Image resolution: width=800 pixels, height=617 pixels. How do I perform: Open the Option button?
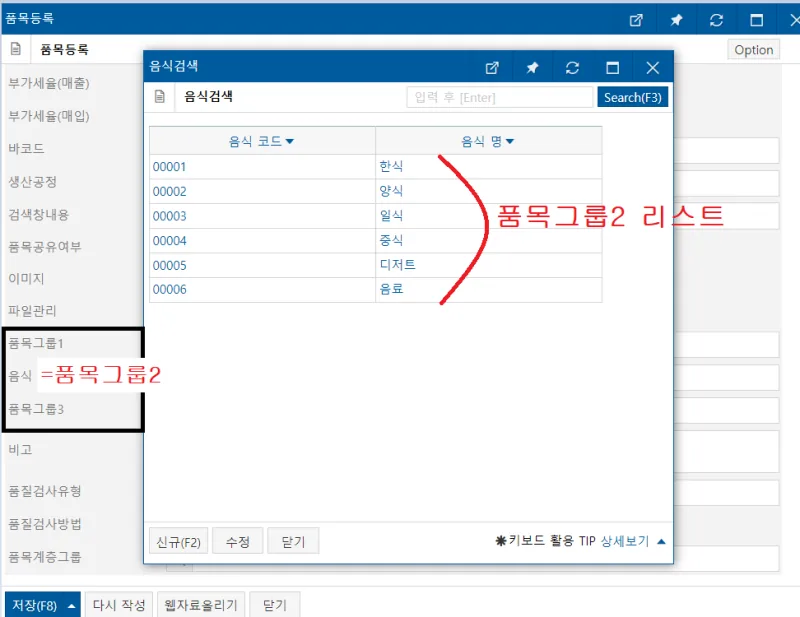click(x=754, y=50)
